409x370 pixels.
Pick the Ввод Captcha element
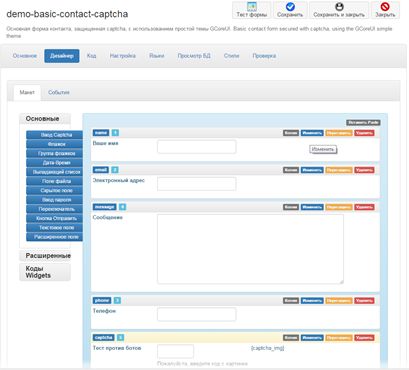[x=54, y=135]
